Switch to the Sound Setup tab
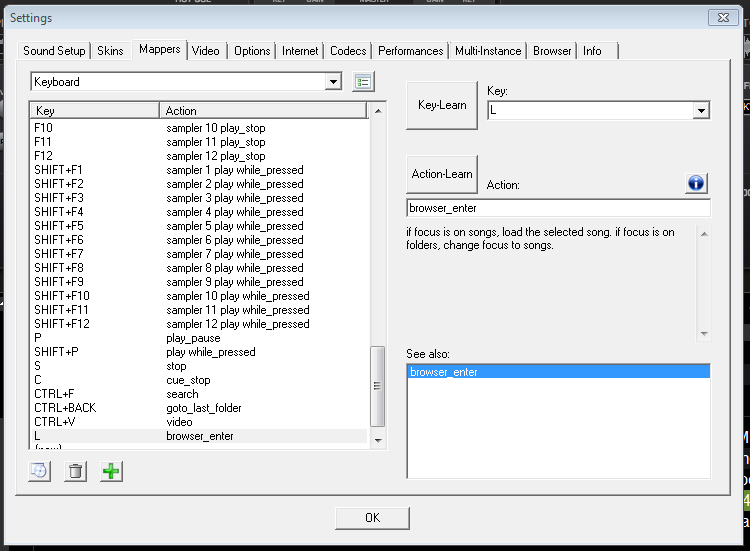This screenshot has height=551, width=750. pos(54,51)
